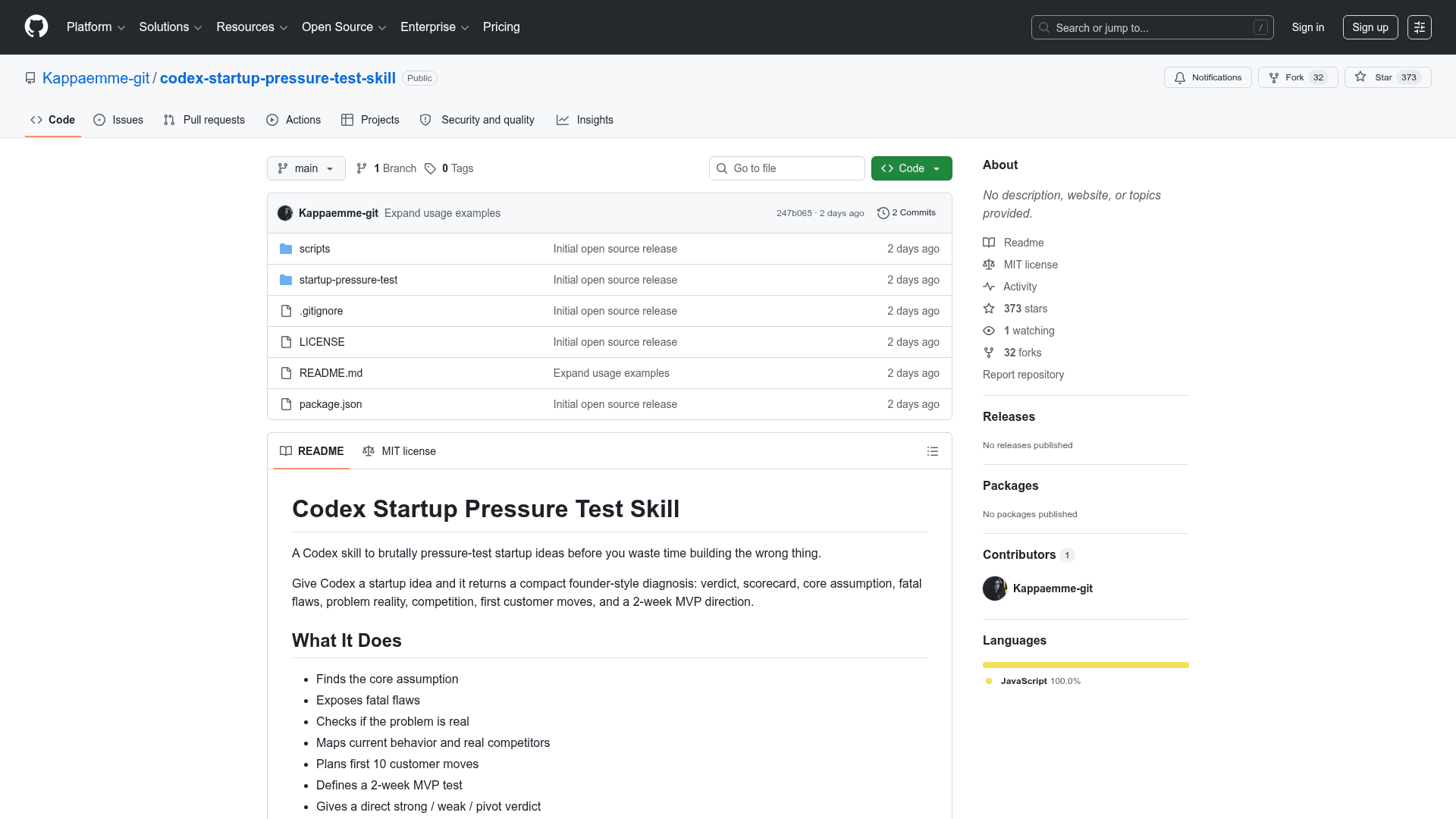
Task: Click the Sign in link
Action: coord(1307,27)
